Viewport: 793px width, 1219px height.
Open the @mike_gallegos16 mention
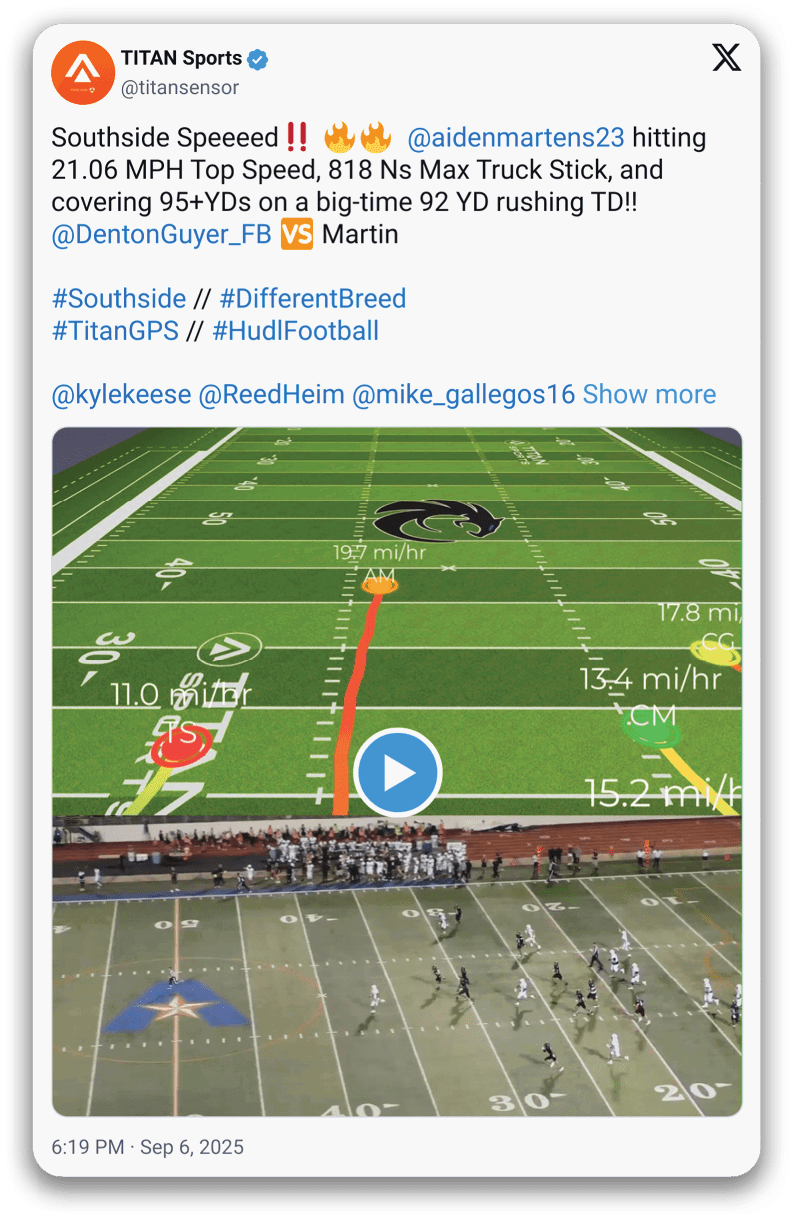pos(464,395)
